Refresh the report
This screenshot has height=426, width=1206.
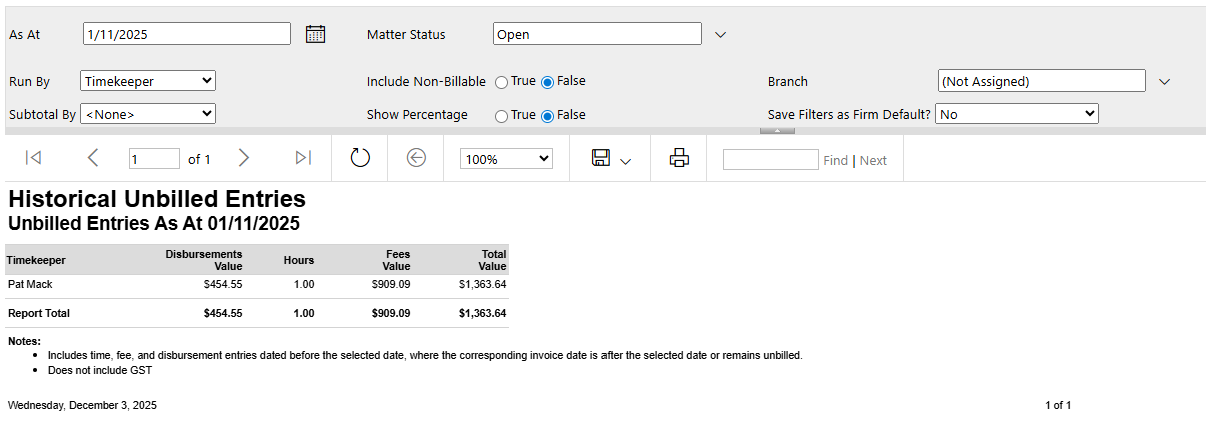click(360, 158)
